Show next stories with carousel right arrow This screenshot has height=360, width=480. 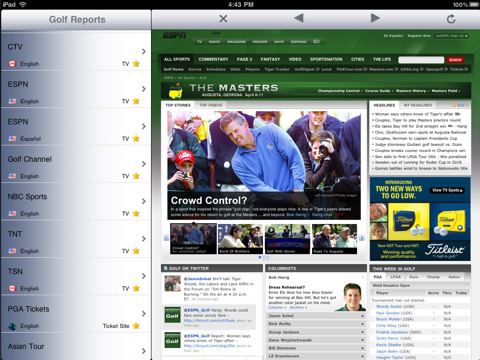click(361, 238)
